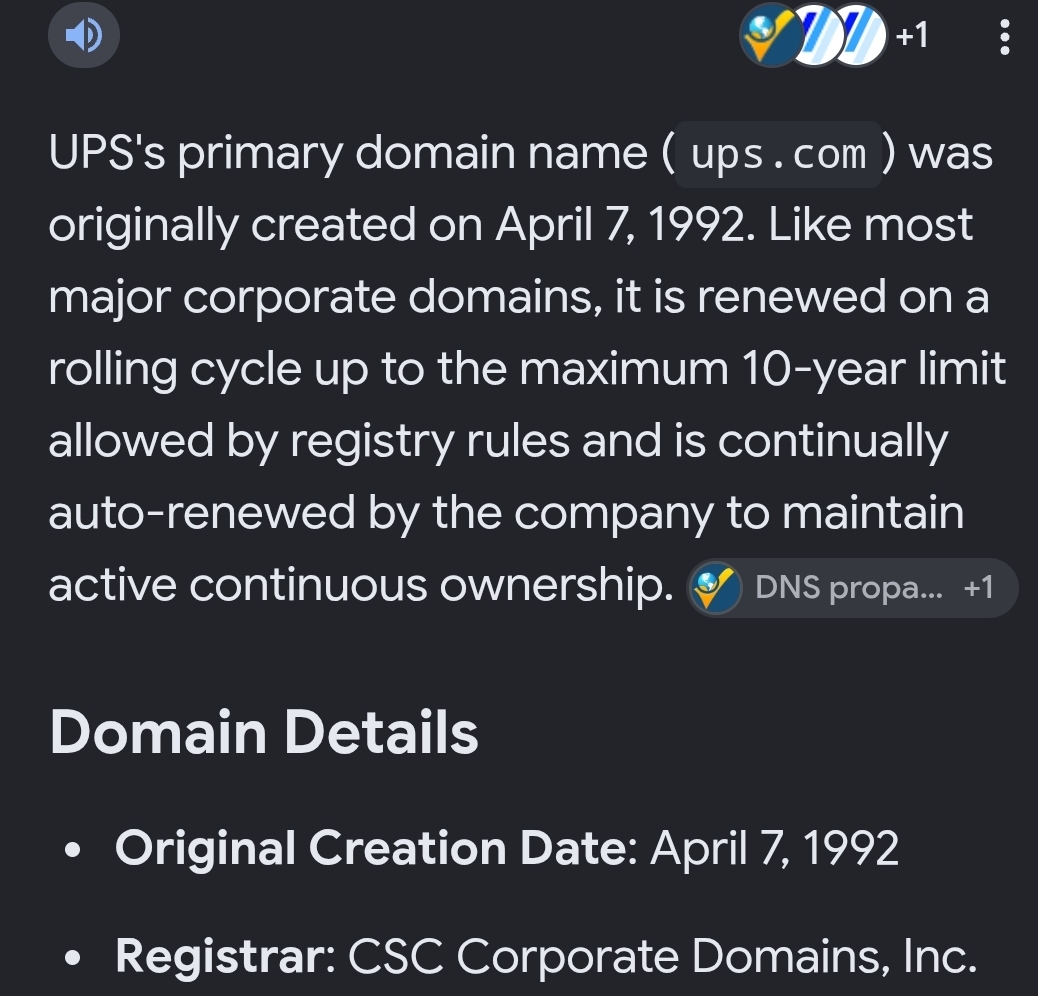Click the last blue-striped source favicon beside +1

859,35
